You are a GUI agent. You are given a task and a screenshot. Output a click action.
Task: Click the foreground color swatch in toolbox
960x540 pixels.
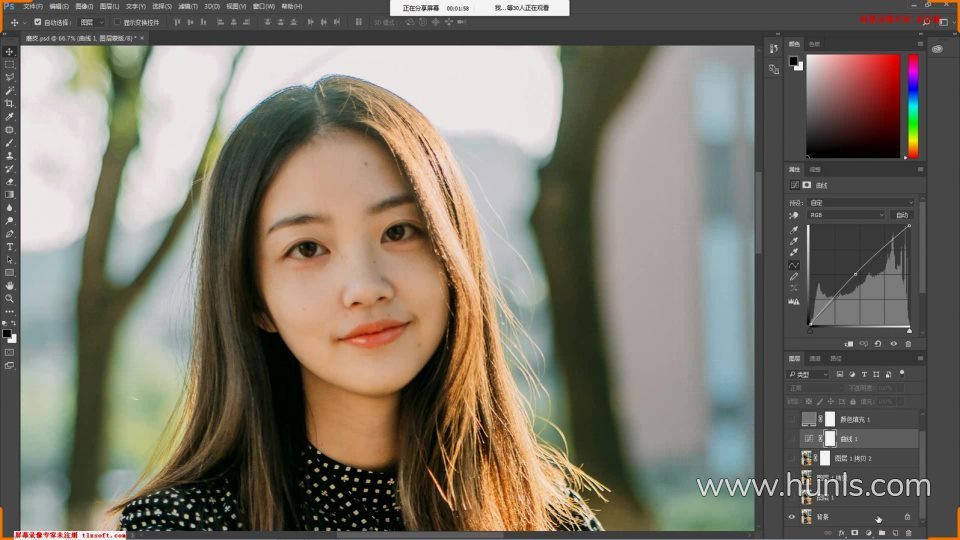pos(7,334)
